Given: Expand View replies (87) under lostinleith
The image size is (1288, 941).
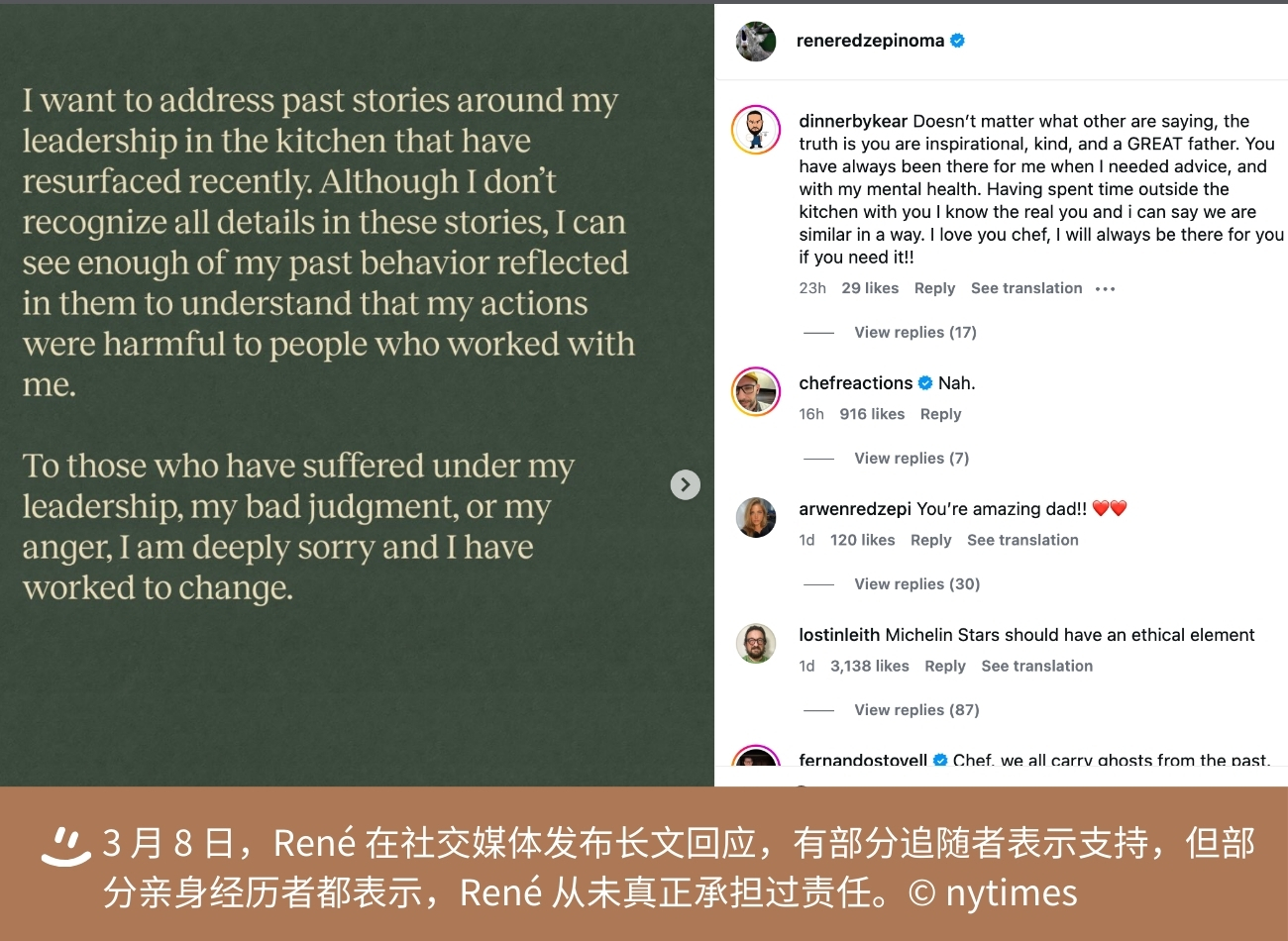Looking at the screenshot, I should tap(916, 710).
